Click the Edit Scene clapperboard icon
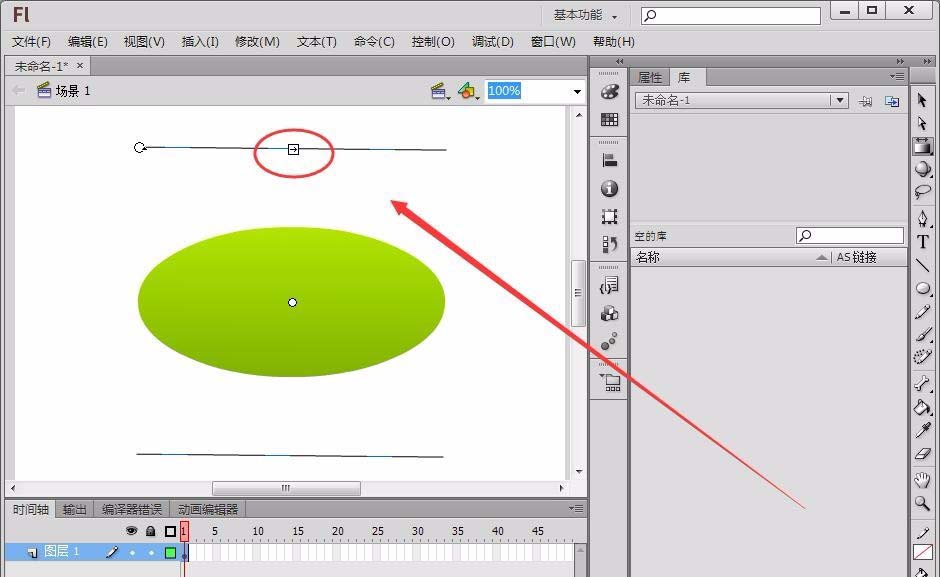 point(439,91)
